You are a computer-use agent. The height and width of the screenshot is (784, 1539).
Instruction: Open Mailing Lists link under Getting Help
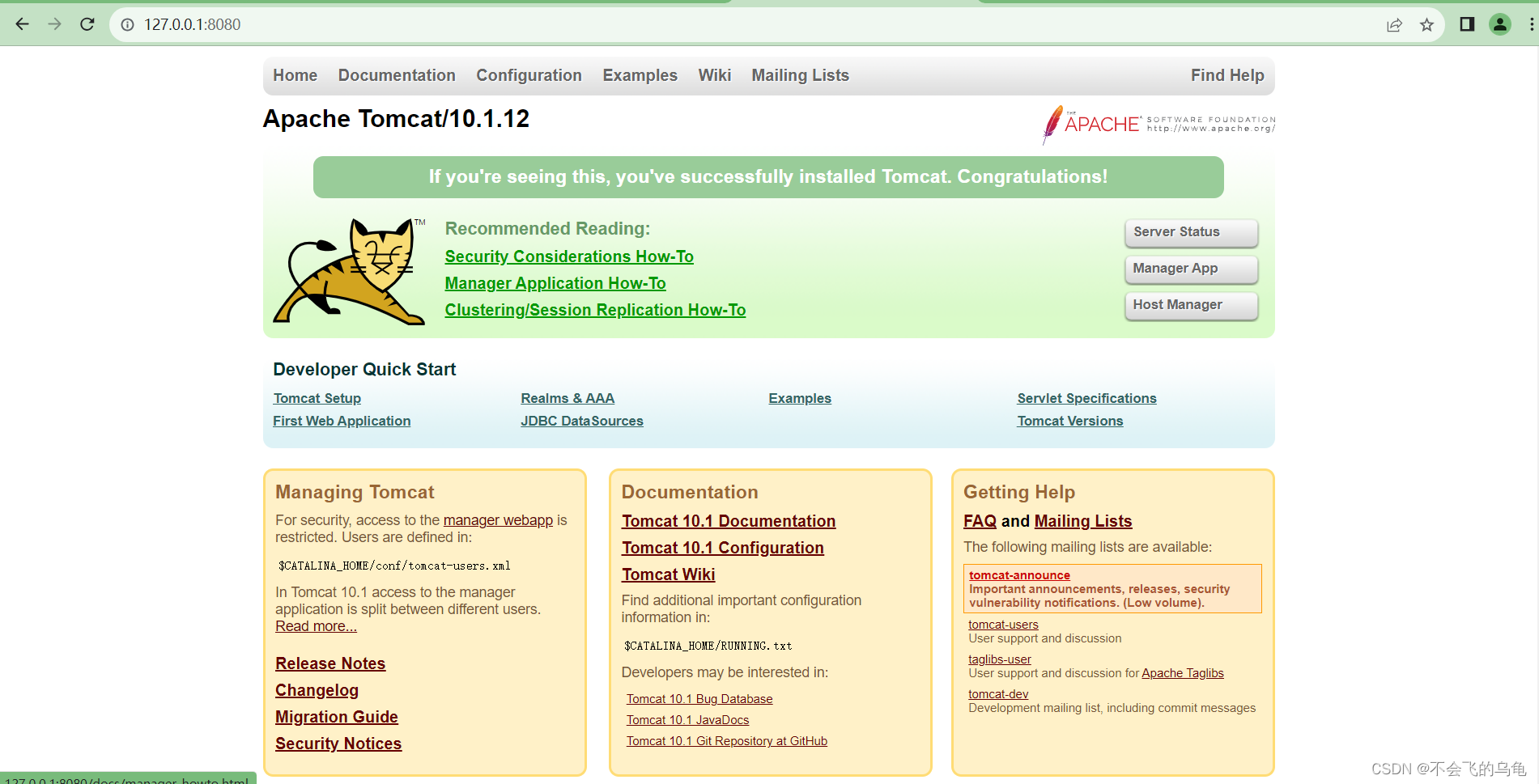coord(1083,521)
